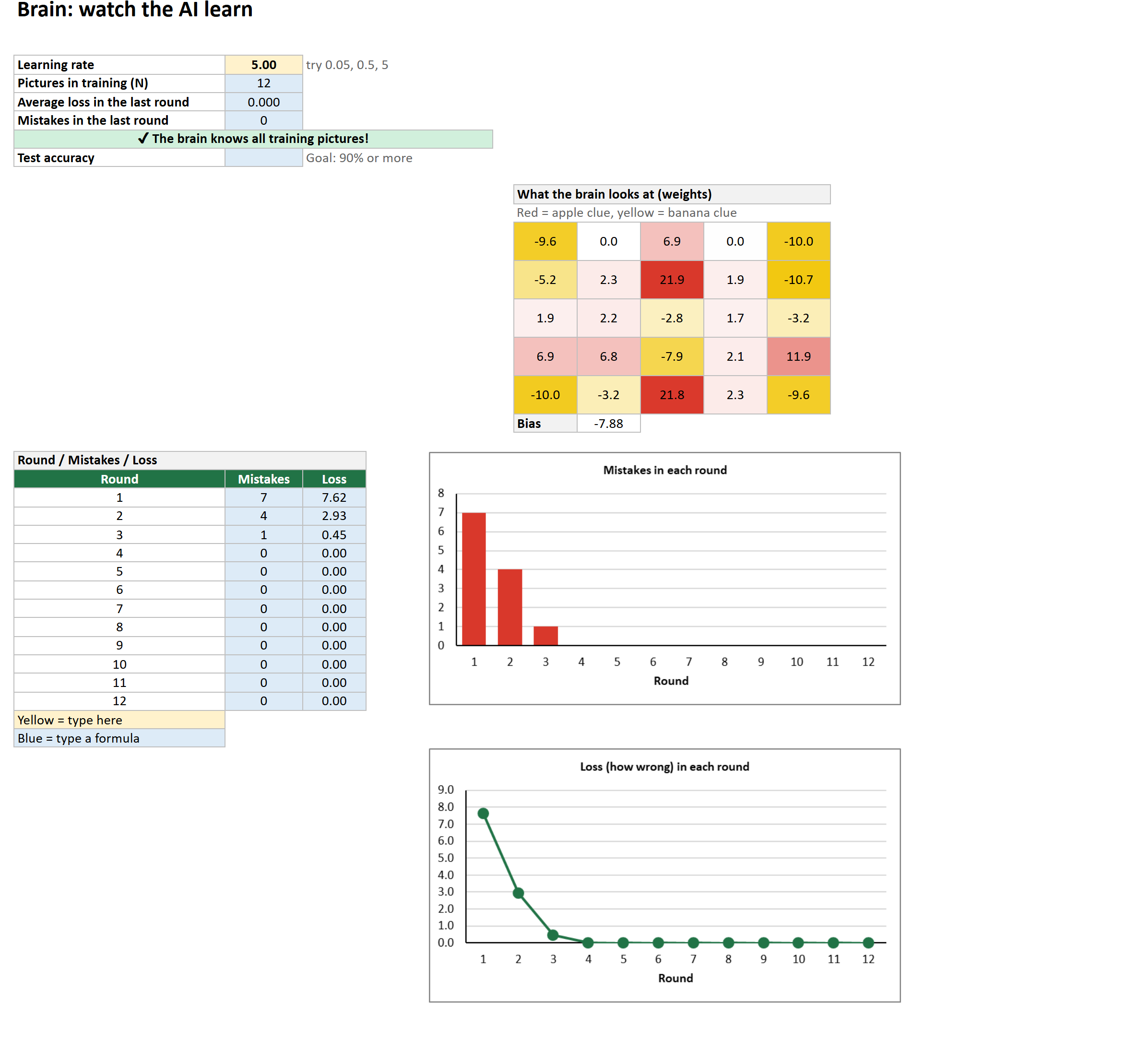Select the 'brain knows all training pictures' banner

pos(253,139)
